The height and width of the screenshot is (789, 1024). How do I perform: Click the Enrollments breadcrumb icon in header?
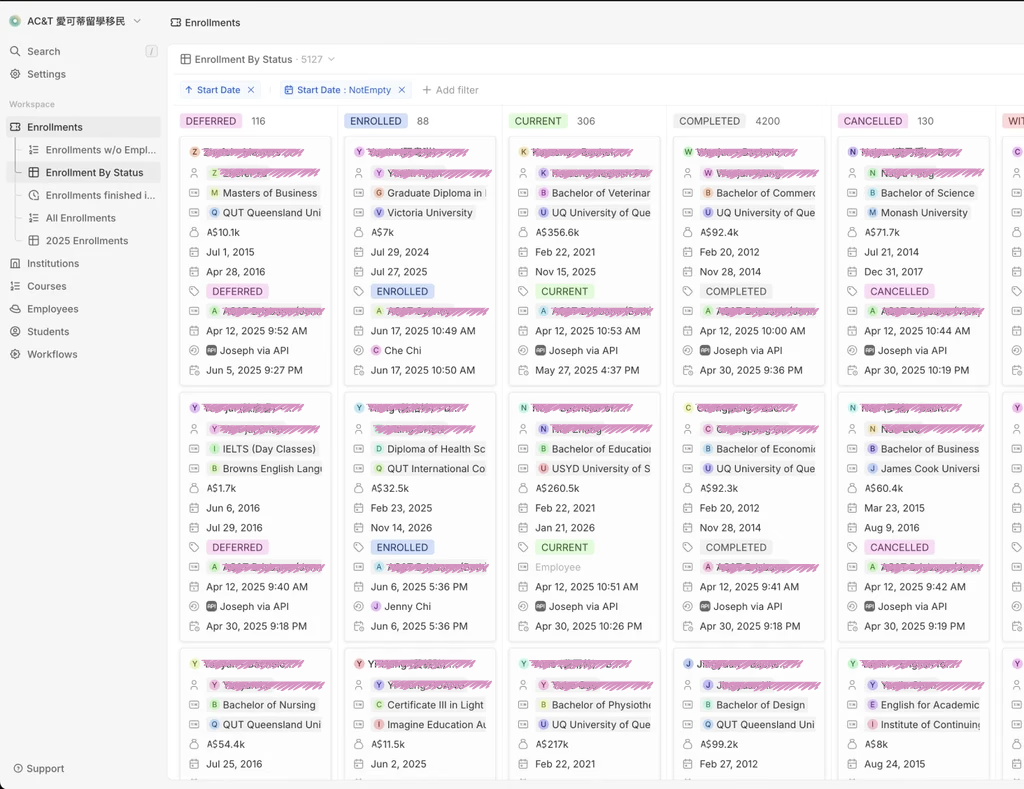[x=176, y=22]
